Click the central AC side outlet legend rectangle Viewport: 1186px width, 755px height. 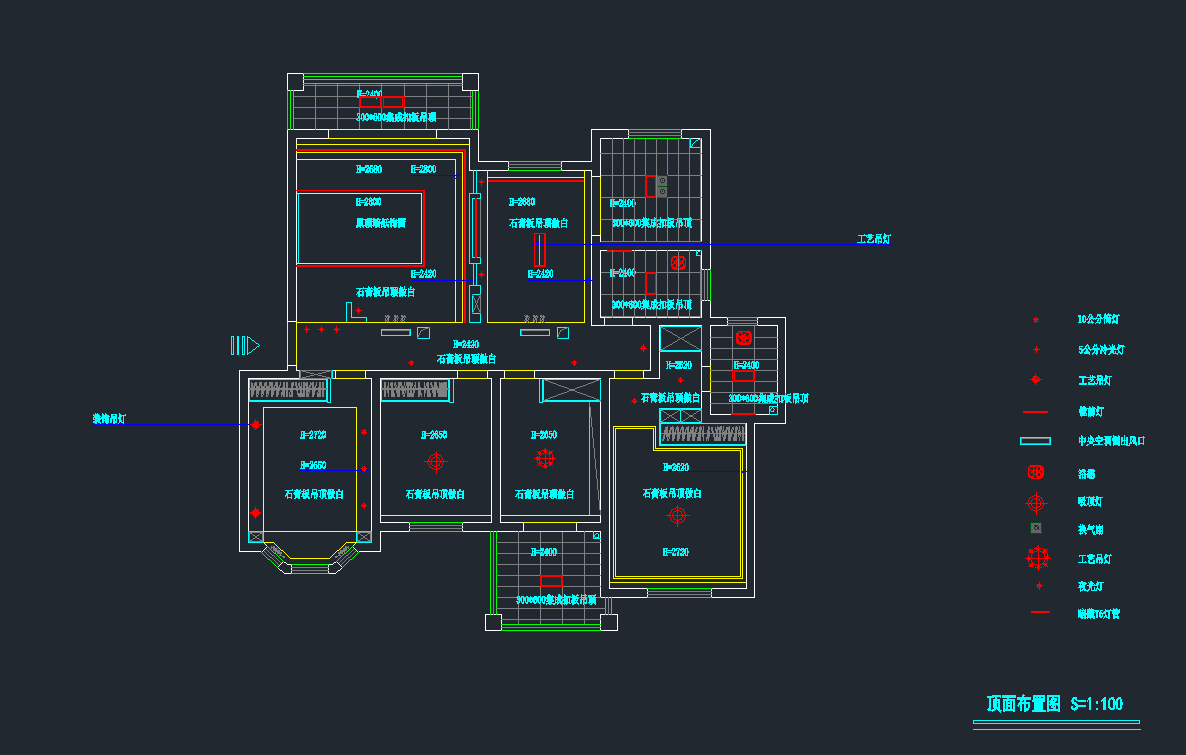point(1035,441)
